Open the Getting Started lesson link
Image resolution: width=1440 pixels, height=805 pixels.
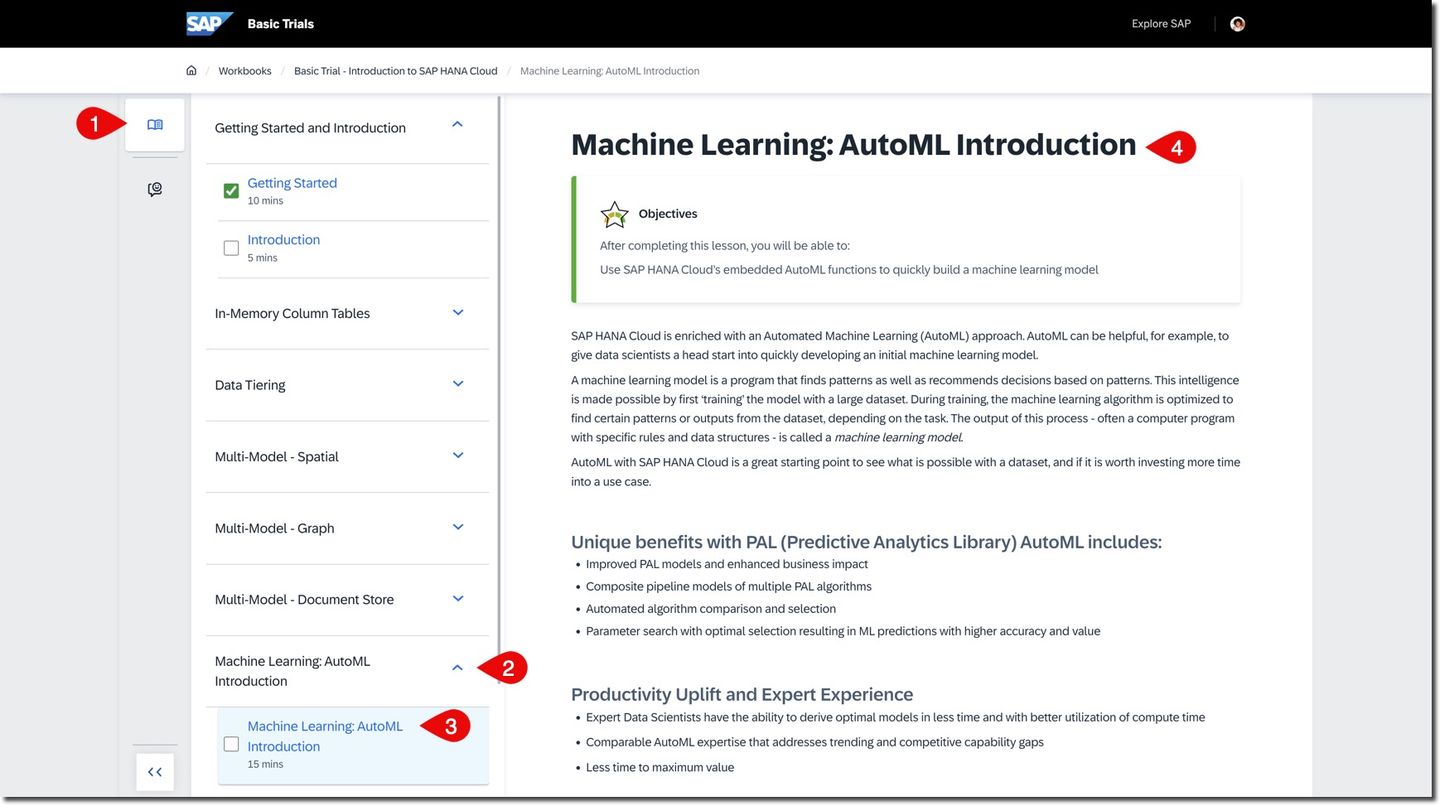pyautogui.click(x=292, y=183)
